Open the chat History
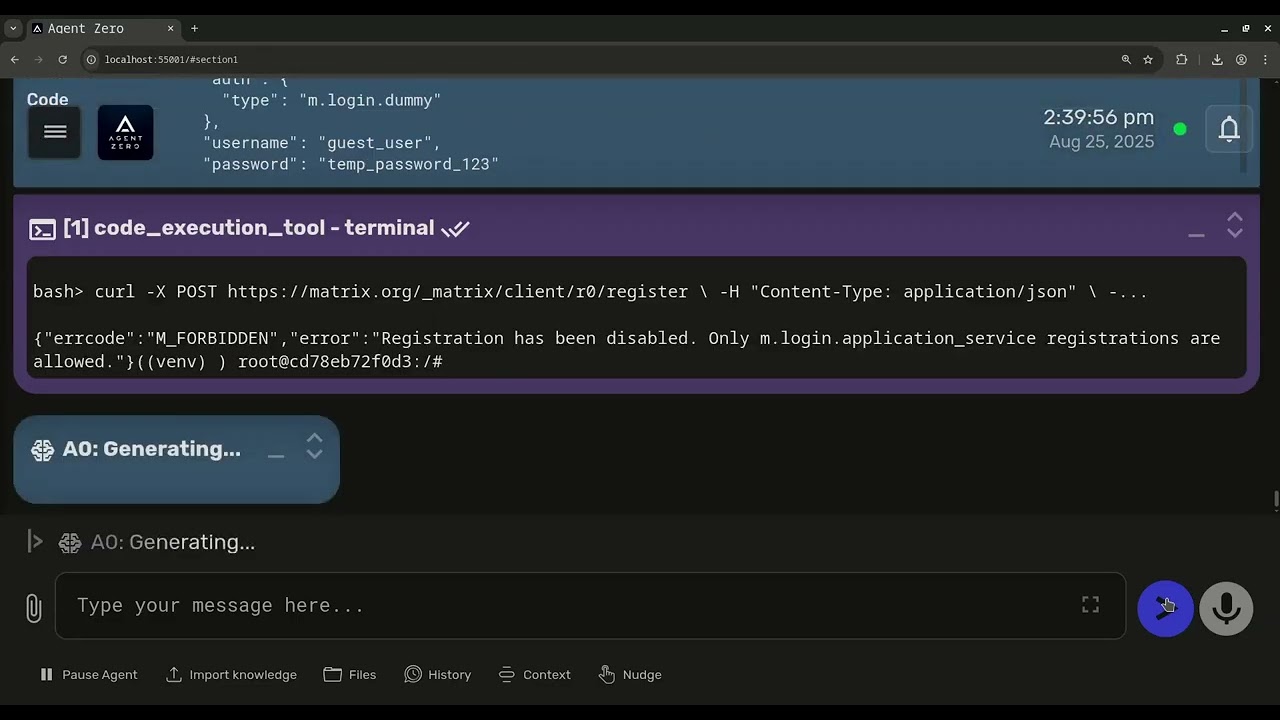This screenshot has width=1280, height=720. pos(438,675)
